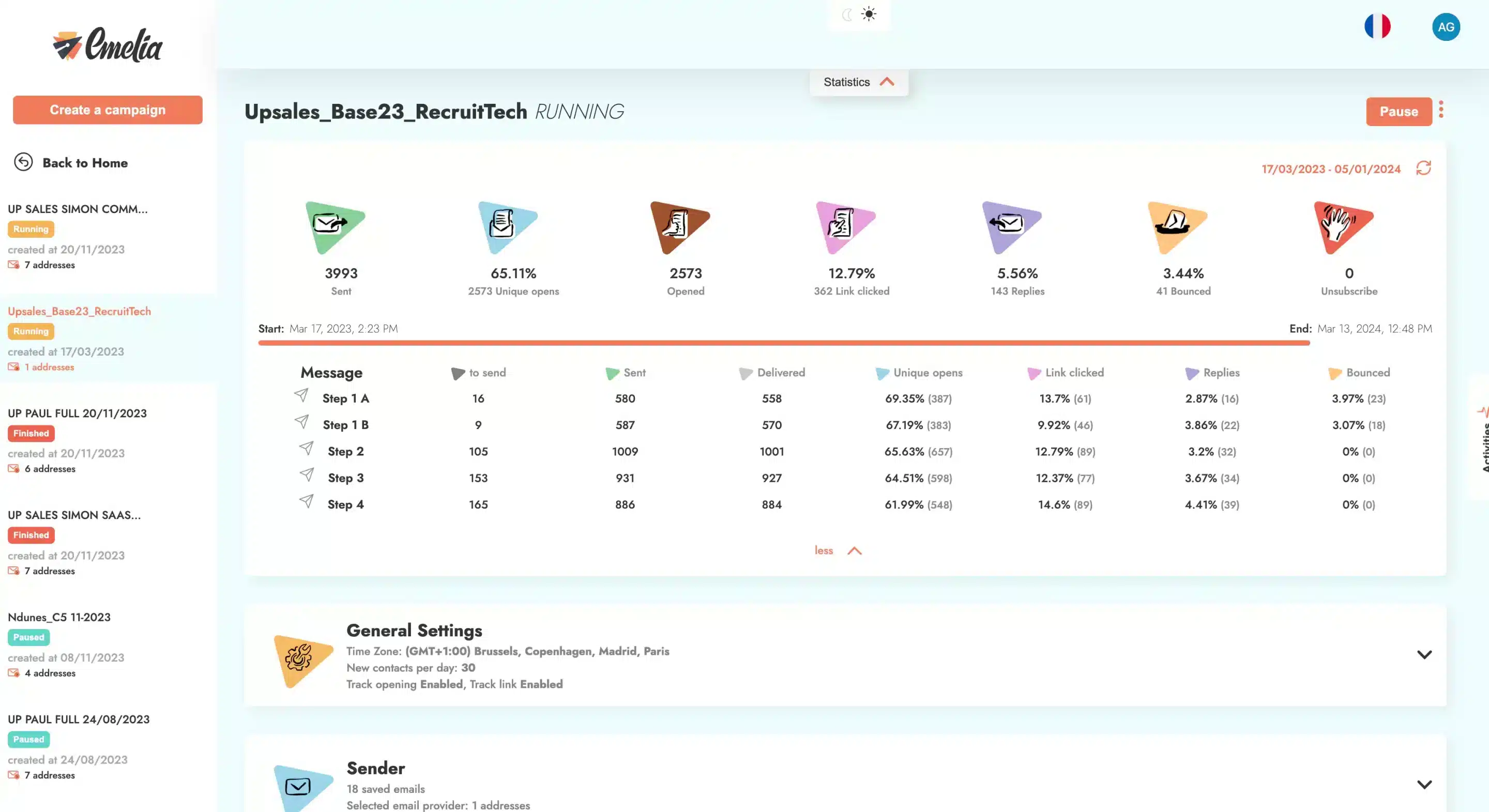Switch to dark mode moon icon
Screen dimensions: 1489x812
pyautogui.click(x=847, y=14)
